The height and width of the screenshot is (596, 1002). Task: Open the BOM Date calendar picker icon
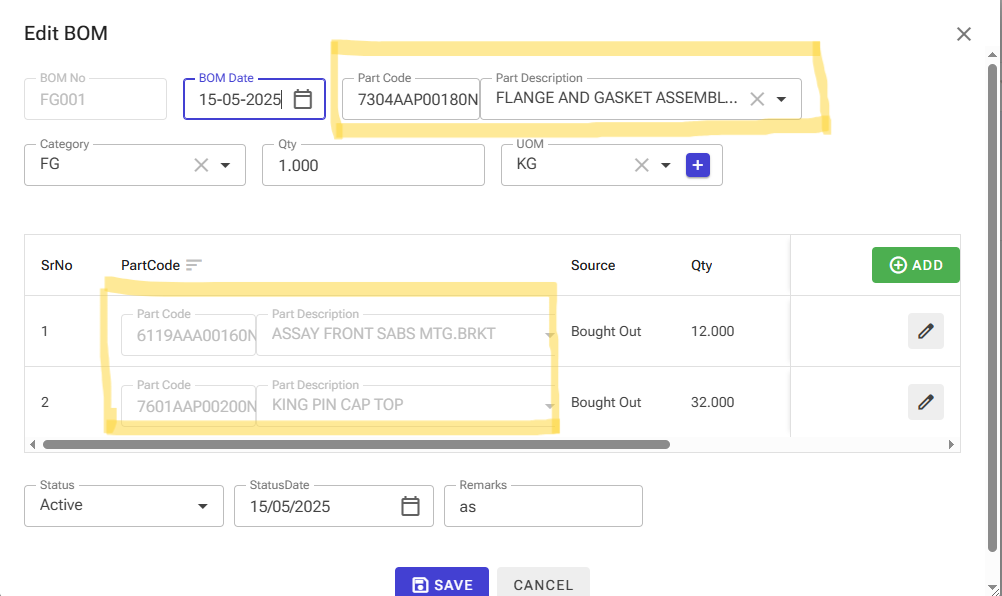pyautogui.click(x=302, y=100)
